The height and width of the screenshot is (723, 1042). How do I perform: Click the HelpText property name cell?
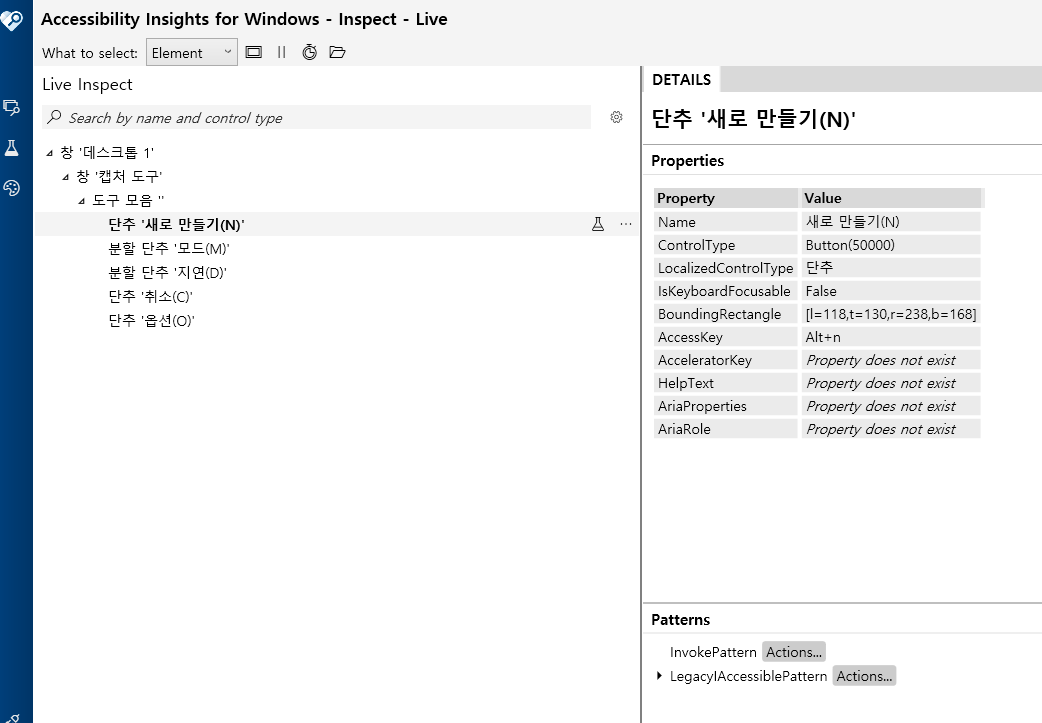[x=726, y=383]
